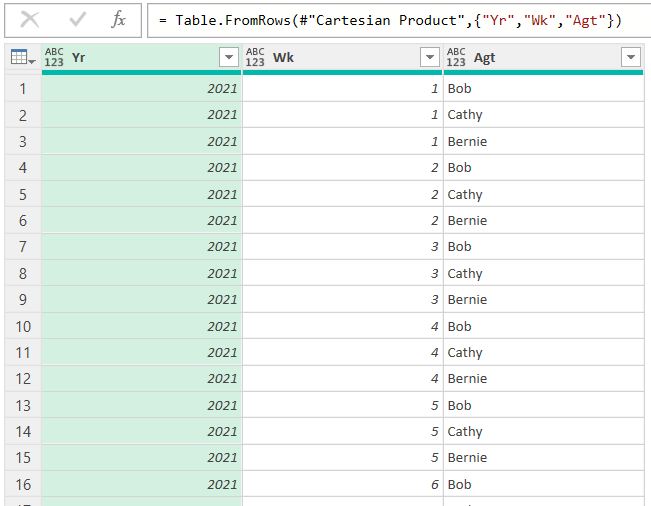Click Cathy cell in row 8
The height and width of the screenshot is (506, 651).
(543, 273)
